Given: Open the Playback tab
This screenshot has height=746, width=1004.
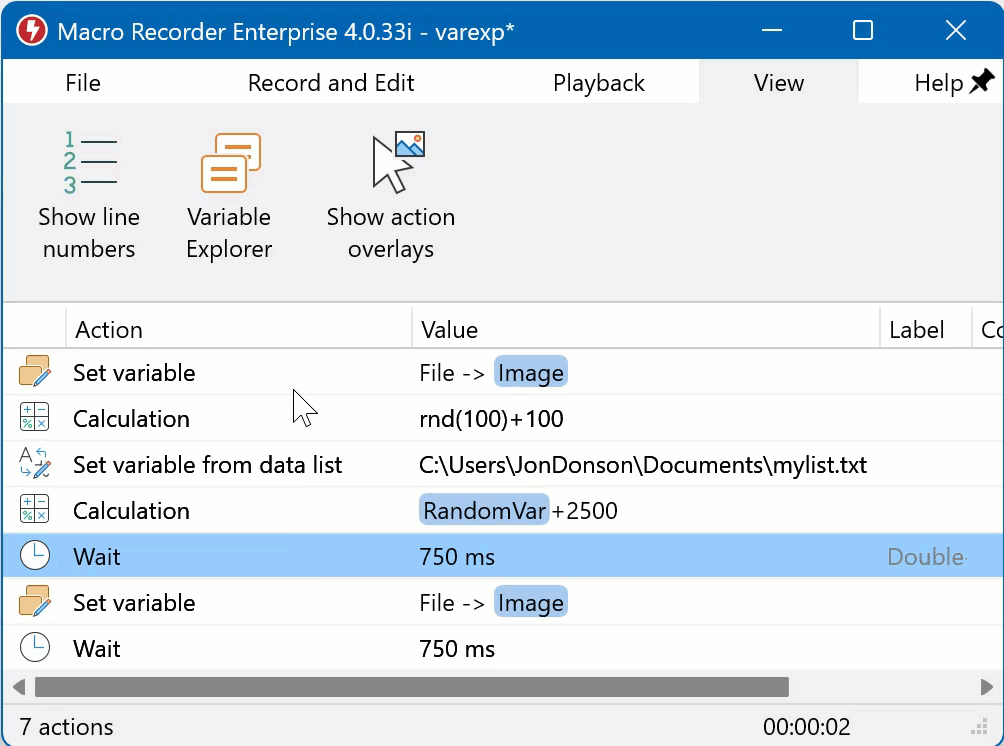Looking at the screenshot, I should point(599,83).
